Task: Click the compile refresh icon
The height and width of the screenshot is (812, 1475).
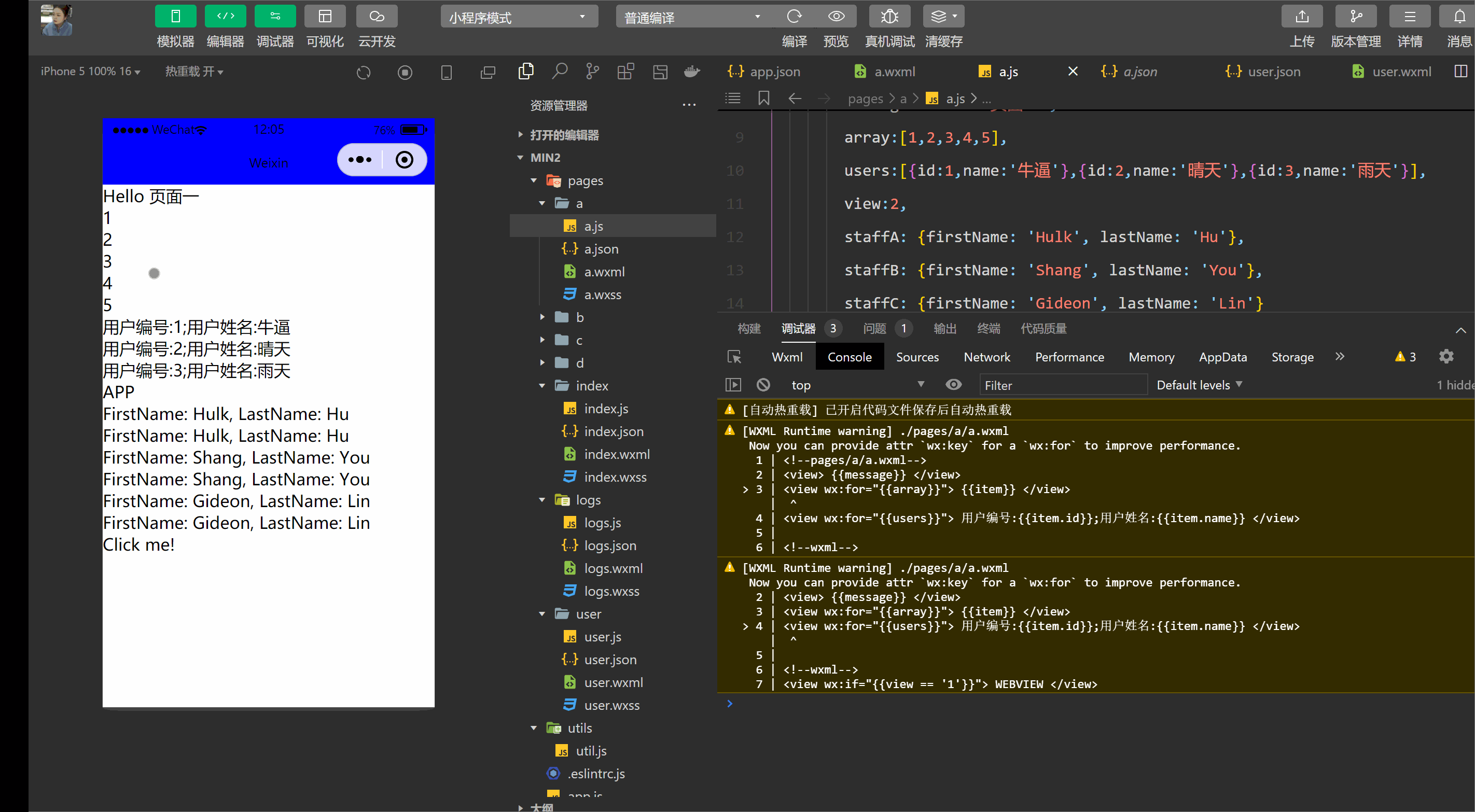Action: (794, 17)
